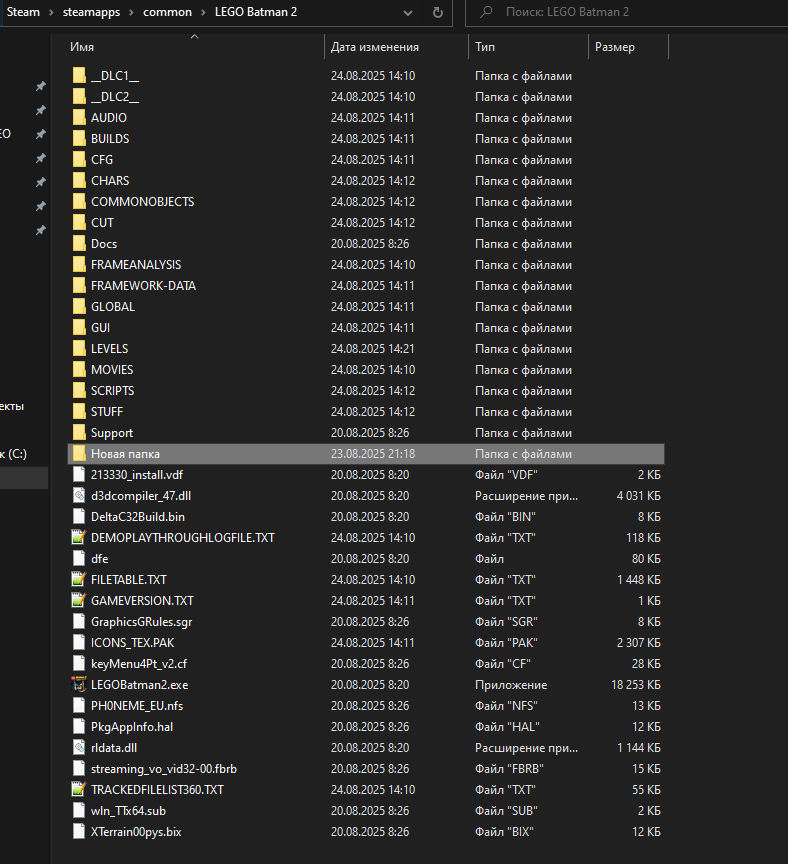Click the 18 253 КБ size value
Viewport: 788px width, 864px height.
click(x=635, y=685)
